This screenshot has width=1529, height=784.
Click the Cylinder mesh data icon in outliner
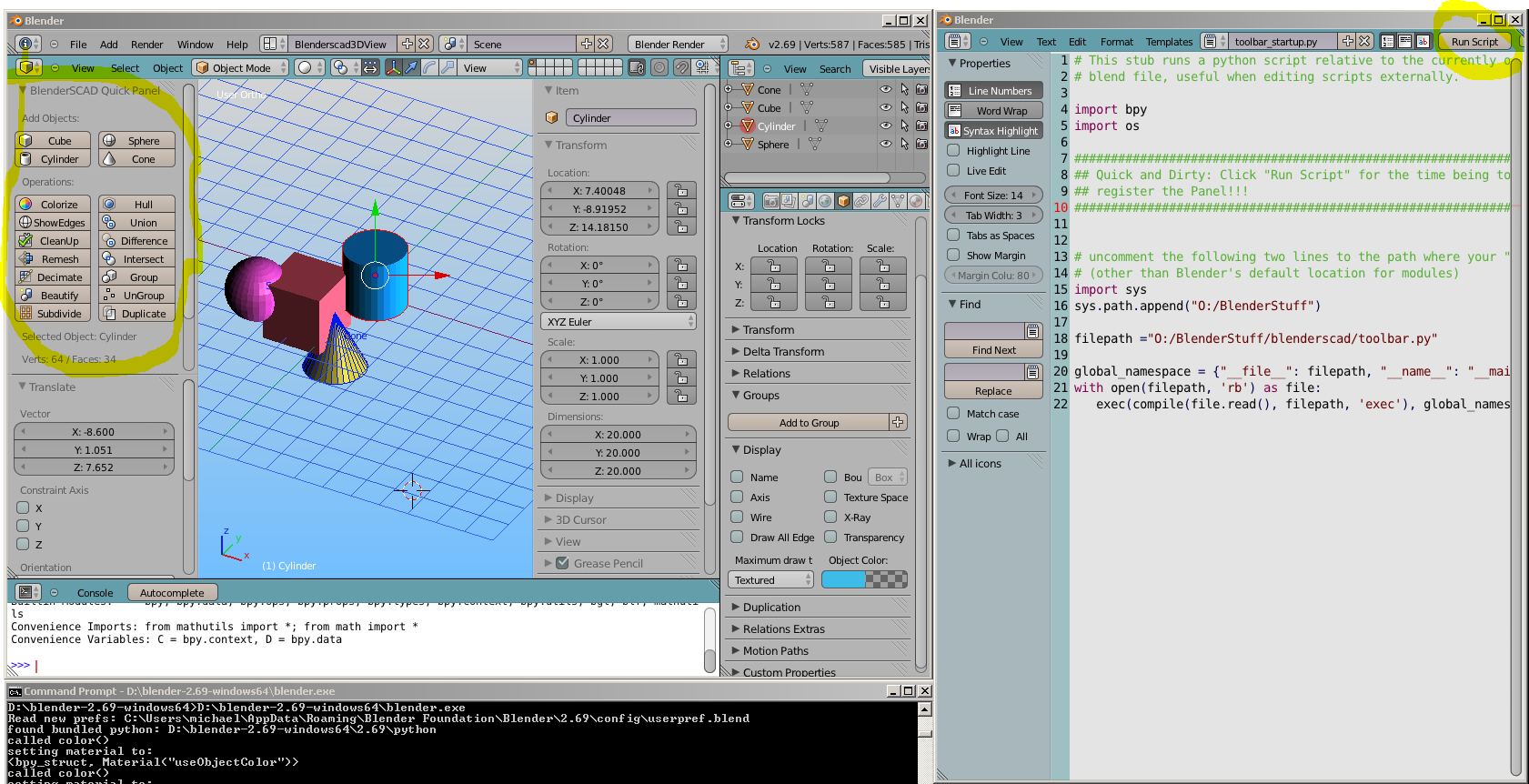(821, 126)
